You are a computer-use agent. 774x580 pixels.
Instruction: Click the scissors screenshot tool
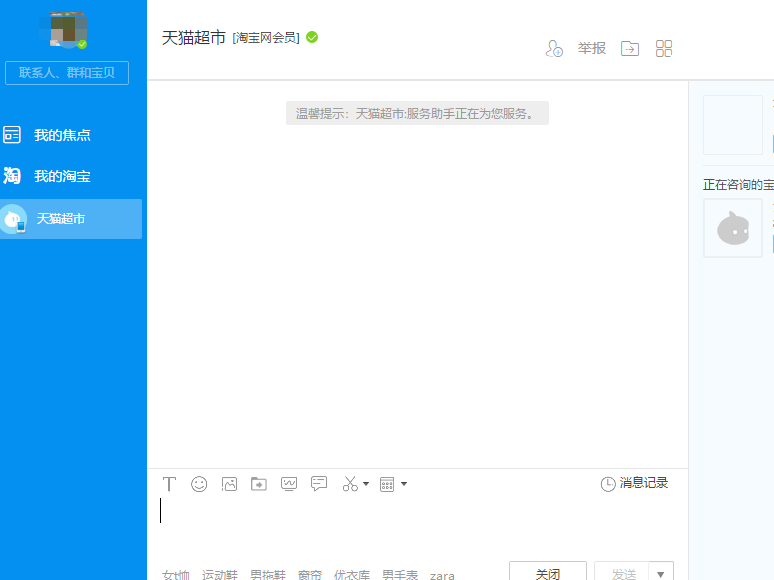(x=350, y=484)
